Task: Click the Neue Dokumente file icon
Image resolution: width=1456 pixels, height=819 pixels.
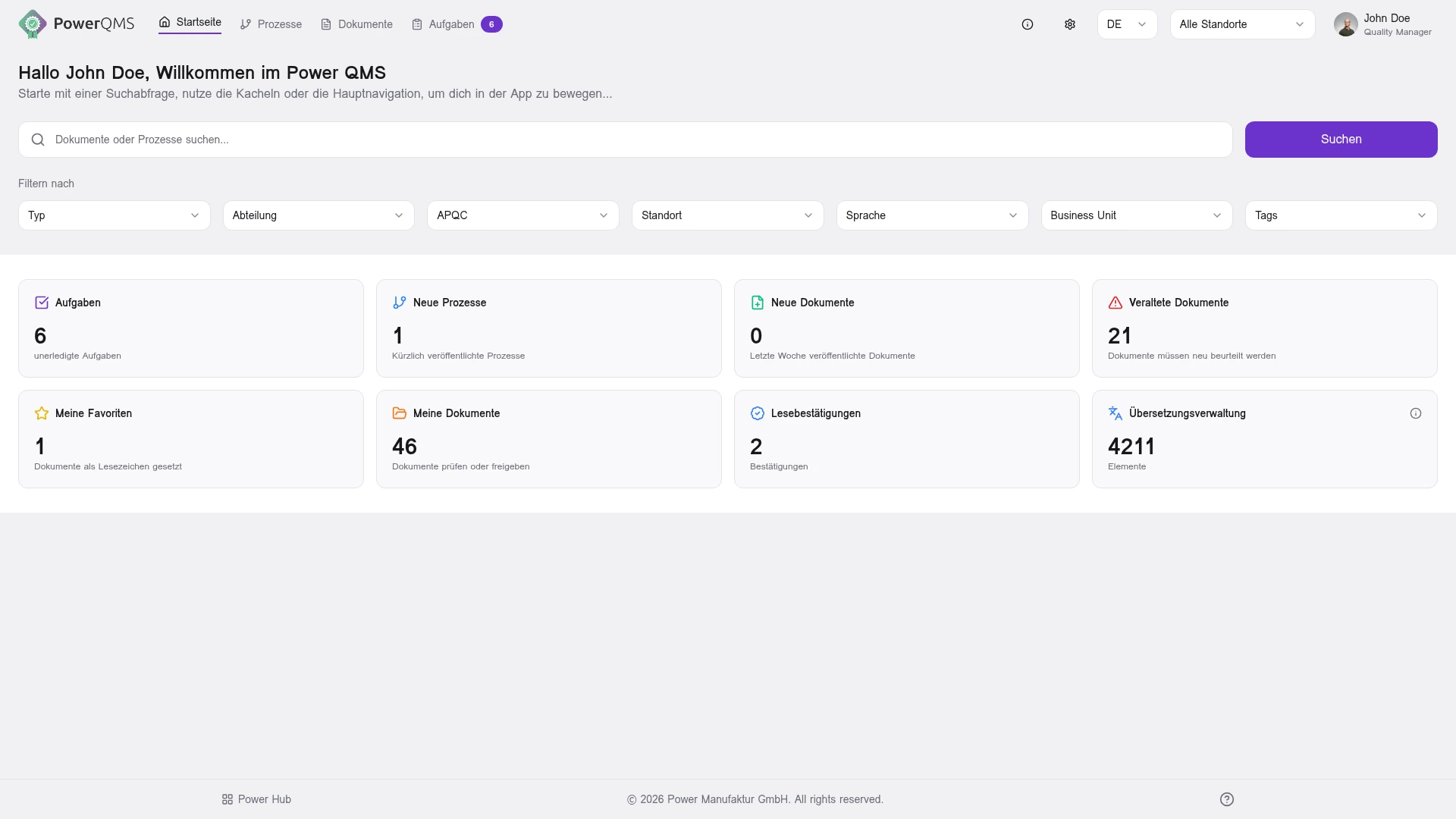Action: pos(758,303)
